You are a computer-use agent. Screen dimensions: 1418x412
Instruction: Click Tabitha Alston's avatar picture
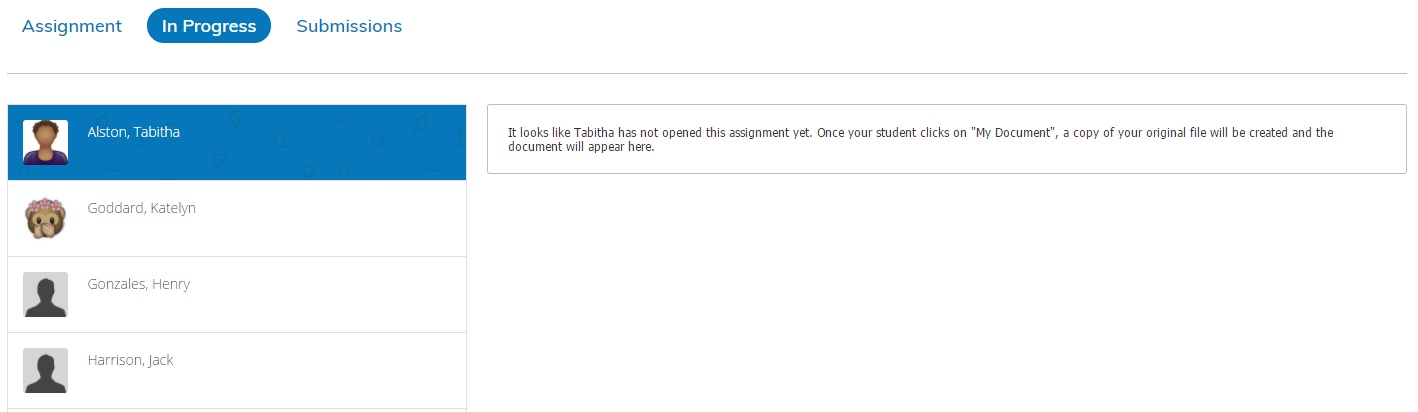45,142
